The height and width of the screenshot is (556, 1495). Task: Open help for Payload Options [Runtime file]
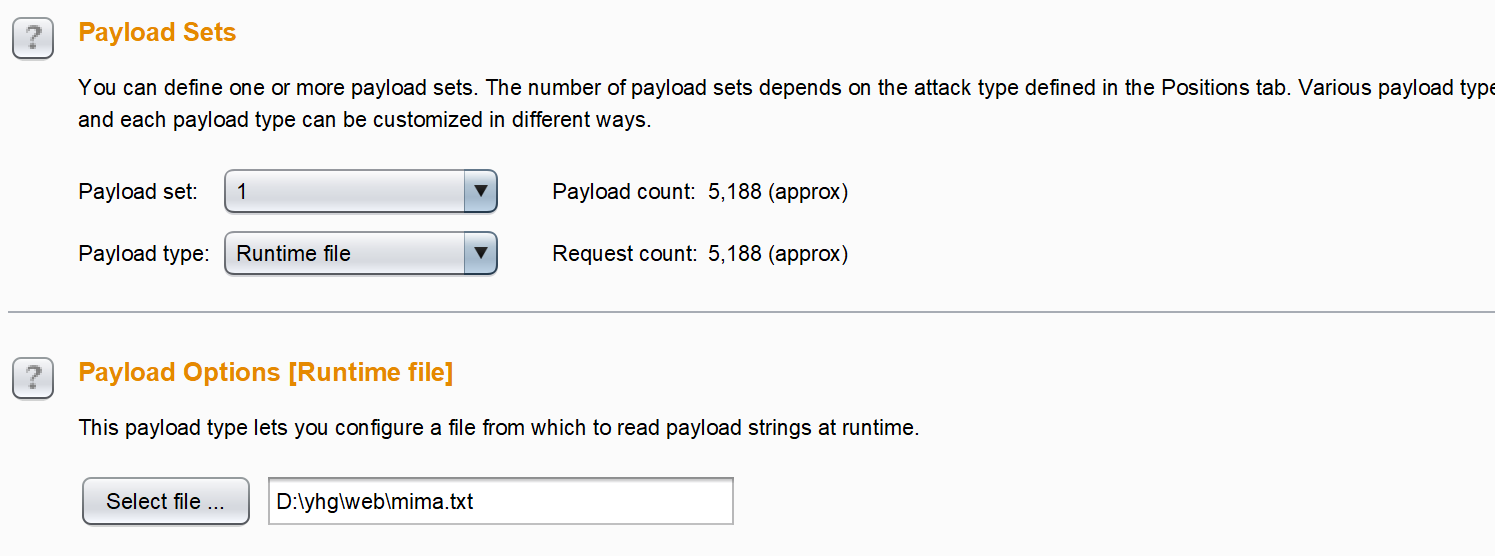[x=33, y=379]
